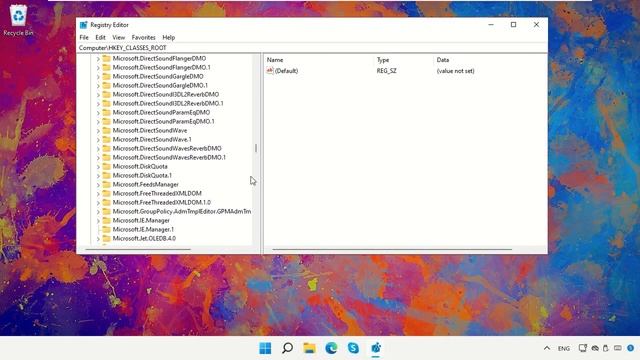The width and height of the screenshot is (640, 360).
Task: Select the (Default) value name
Action: tap(287, 71)
